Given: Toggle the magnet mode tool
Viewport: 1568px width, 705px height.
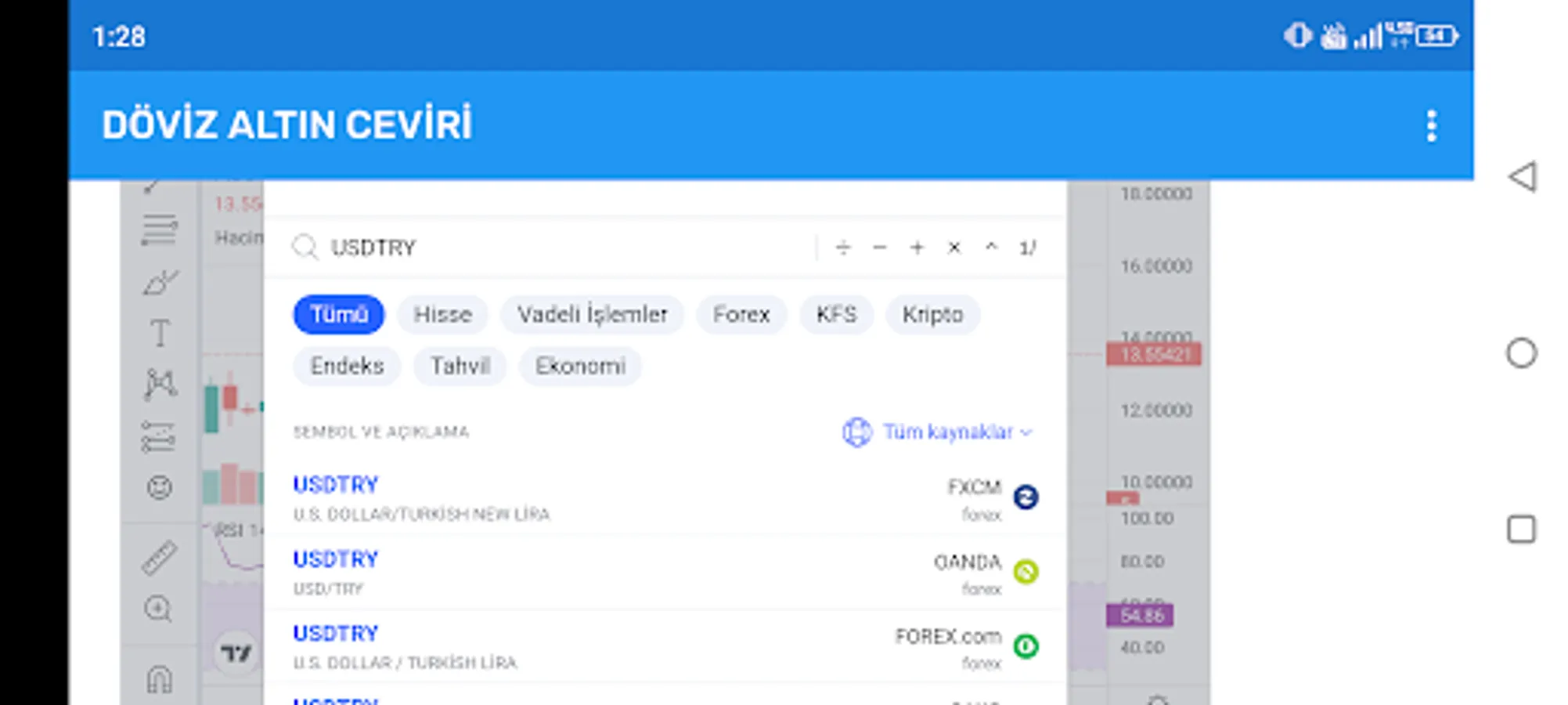Looking at the screenshot, I should click(x=159, y=678).
